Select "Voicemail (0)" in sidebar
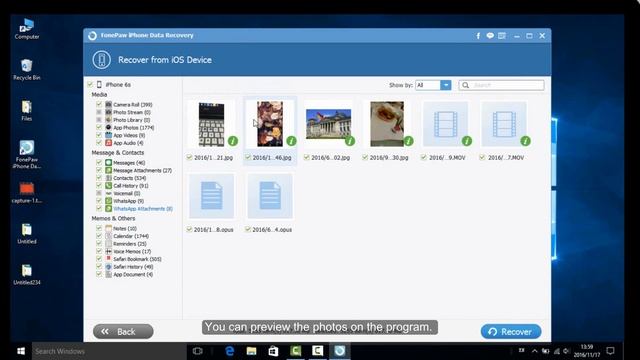 127,193
